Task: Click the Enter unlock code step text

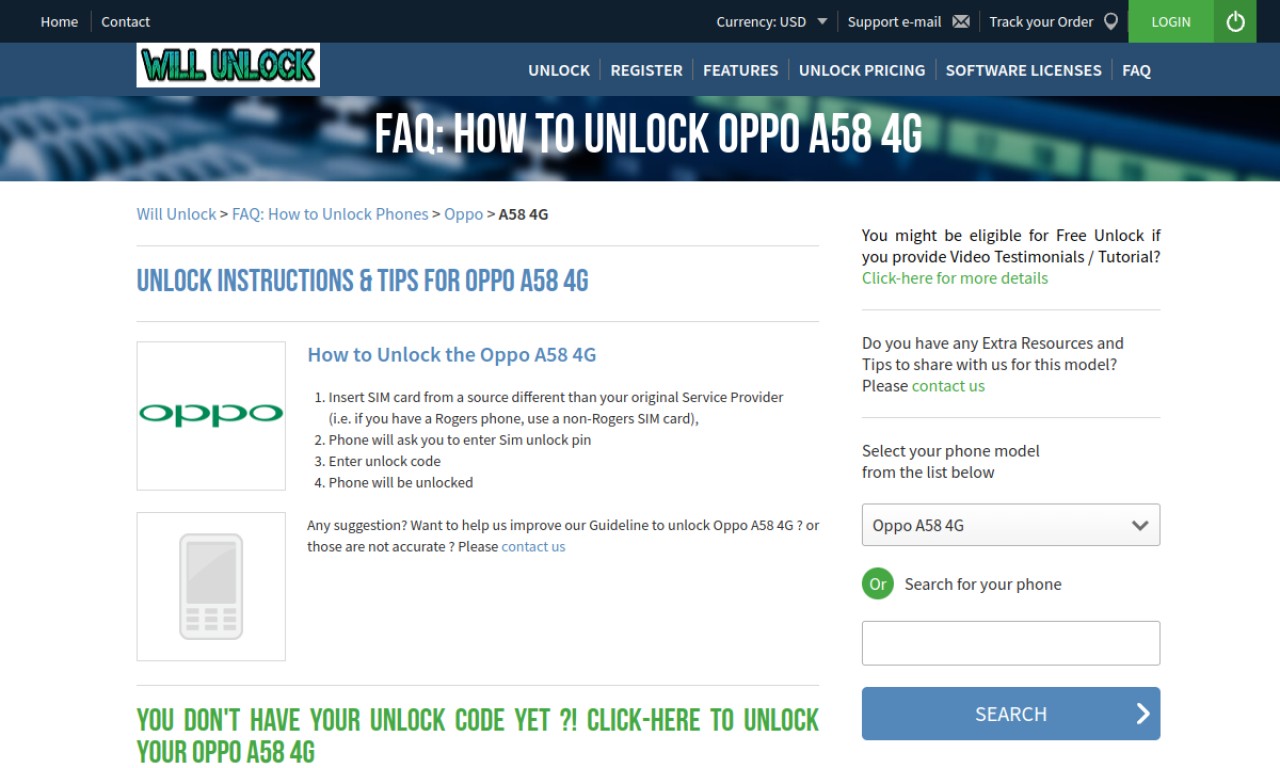Action: [385, 461]
